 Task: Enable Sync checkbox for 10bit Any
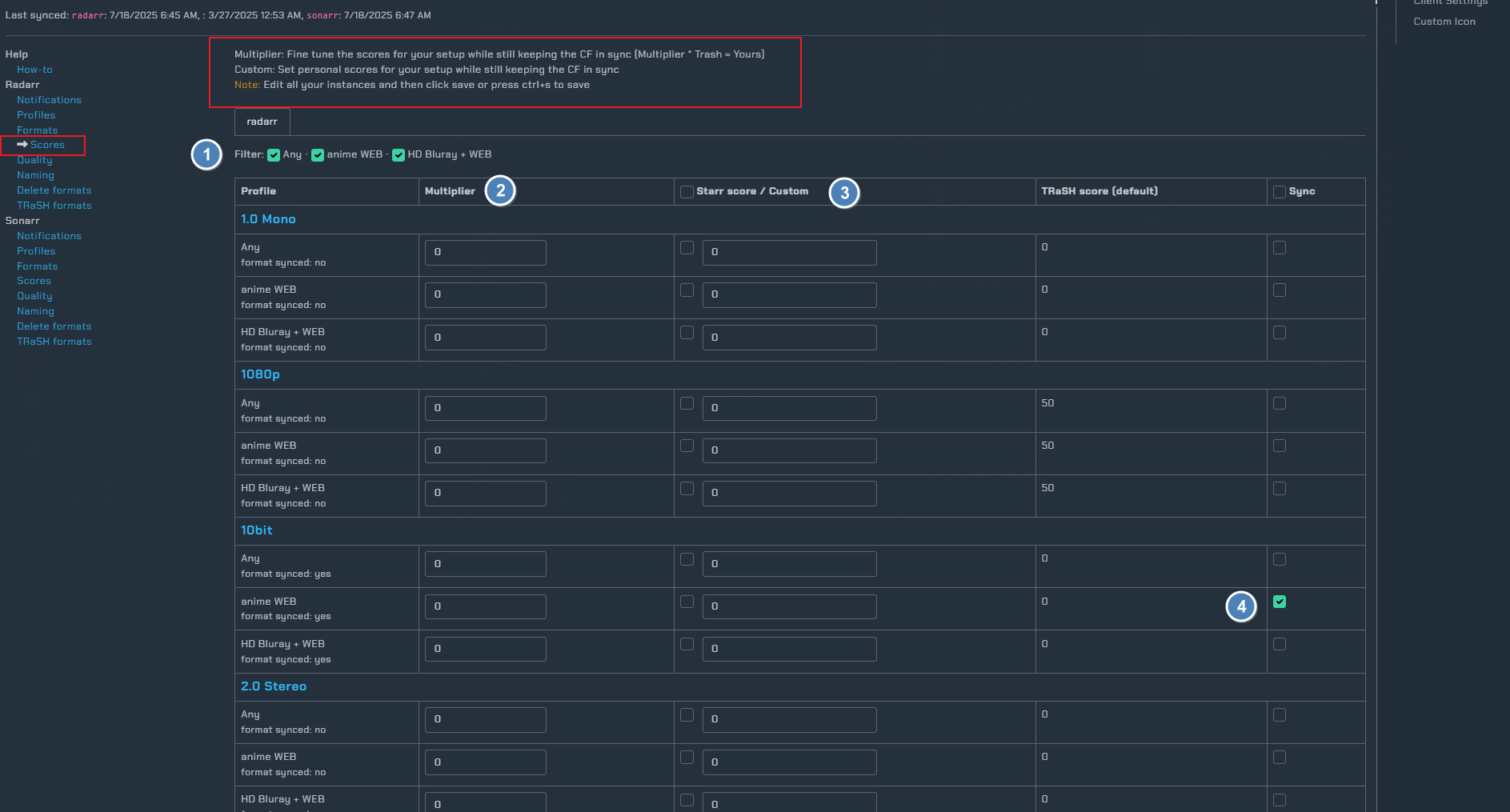tap(1280, 559)
